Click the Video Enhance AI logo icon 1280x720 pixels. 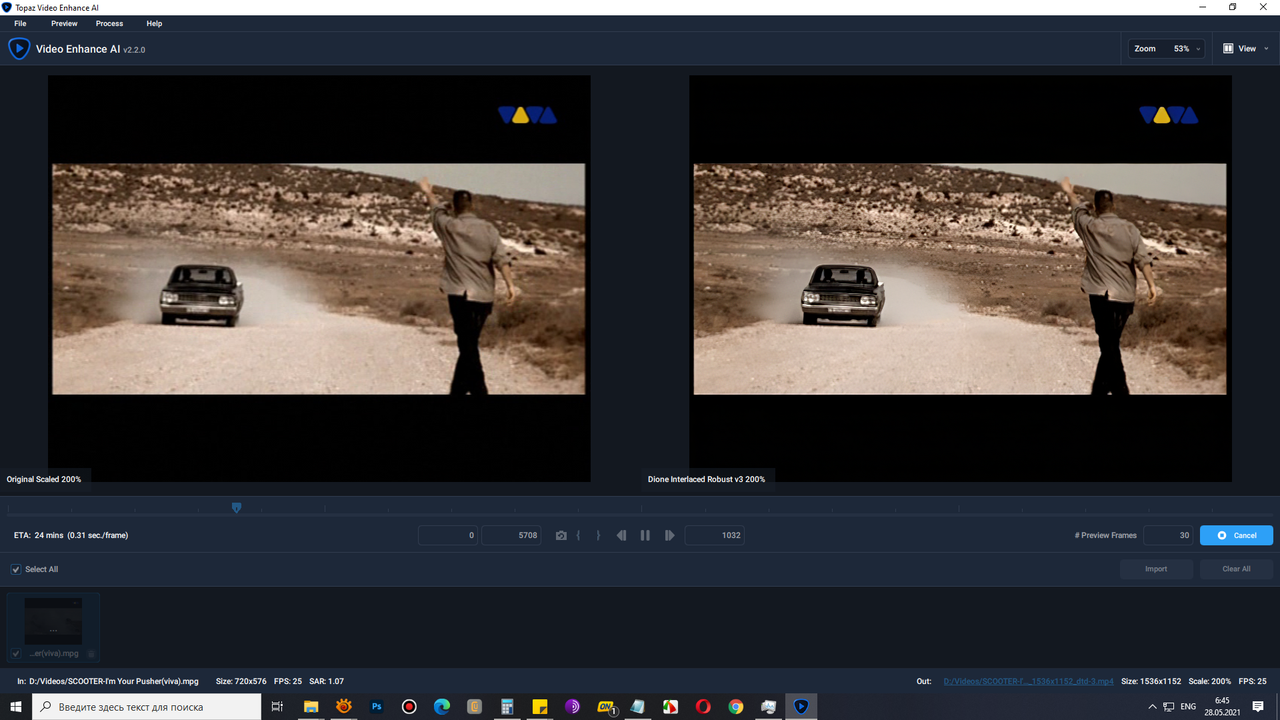[19, 48]
